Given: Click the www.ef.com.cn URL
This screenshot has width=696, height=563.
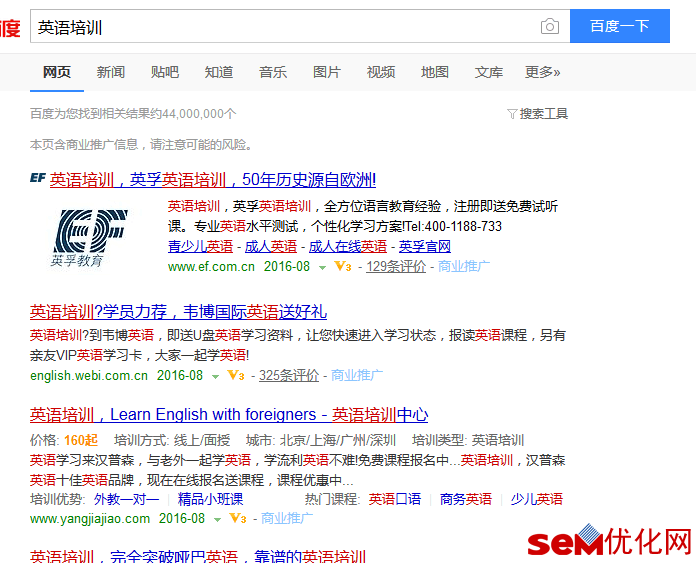Looking at the screenshot, I should point(211,267).
